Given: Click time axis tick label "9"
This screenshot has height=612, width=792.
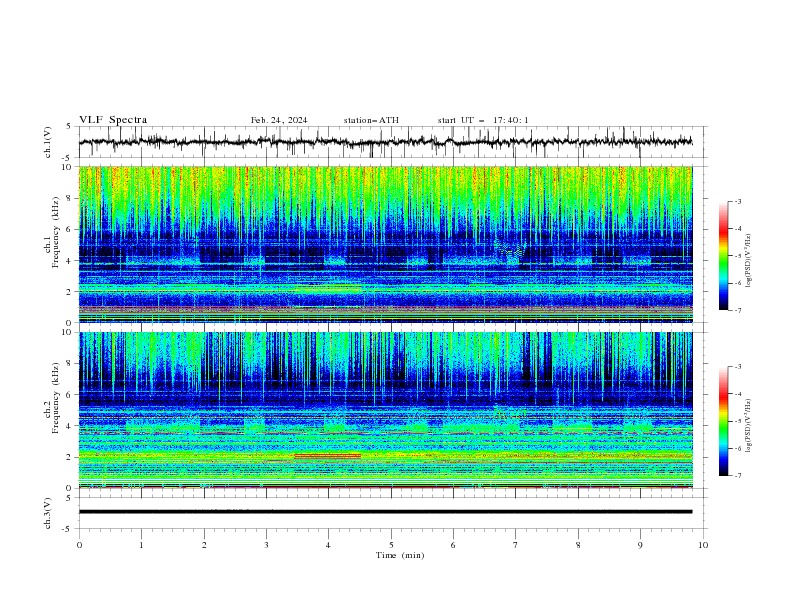Looking at the screenshot, I should coord(640,545).
